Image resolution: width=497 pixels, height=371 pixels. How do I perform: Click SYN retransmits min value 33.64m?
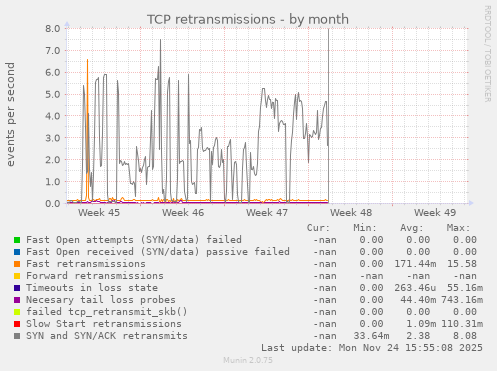(x=371, y=336)
